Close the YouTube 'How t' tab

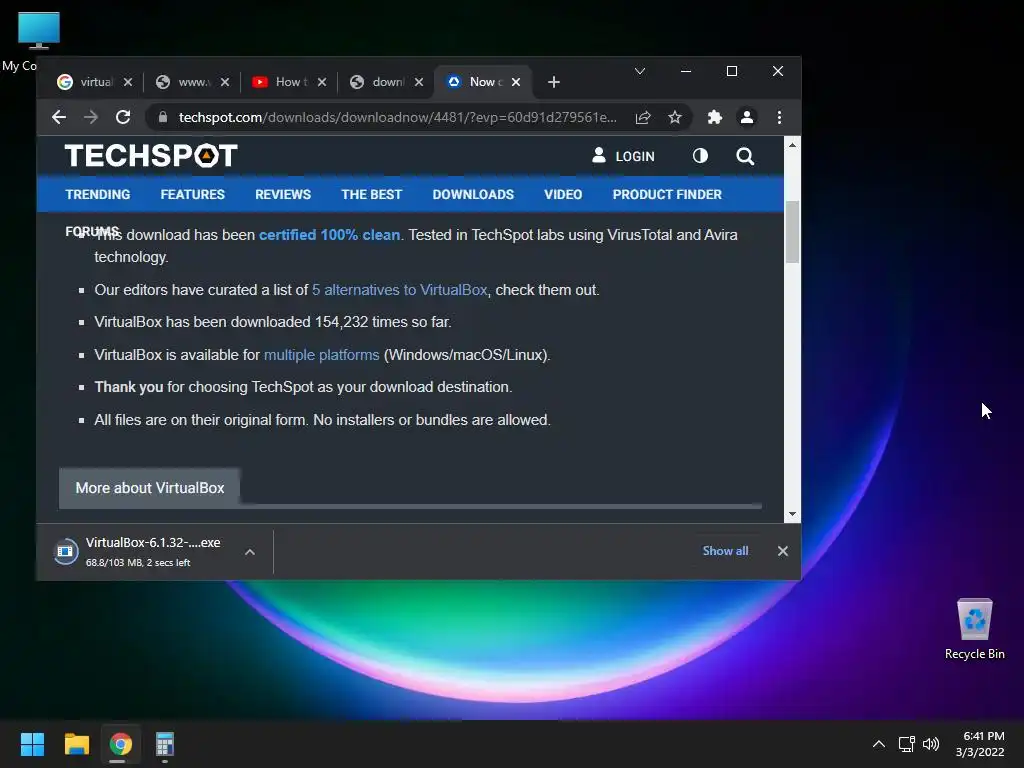point(322,82)
